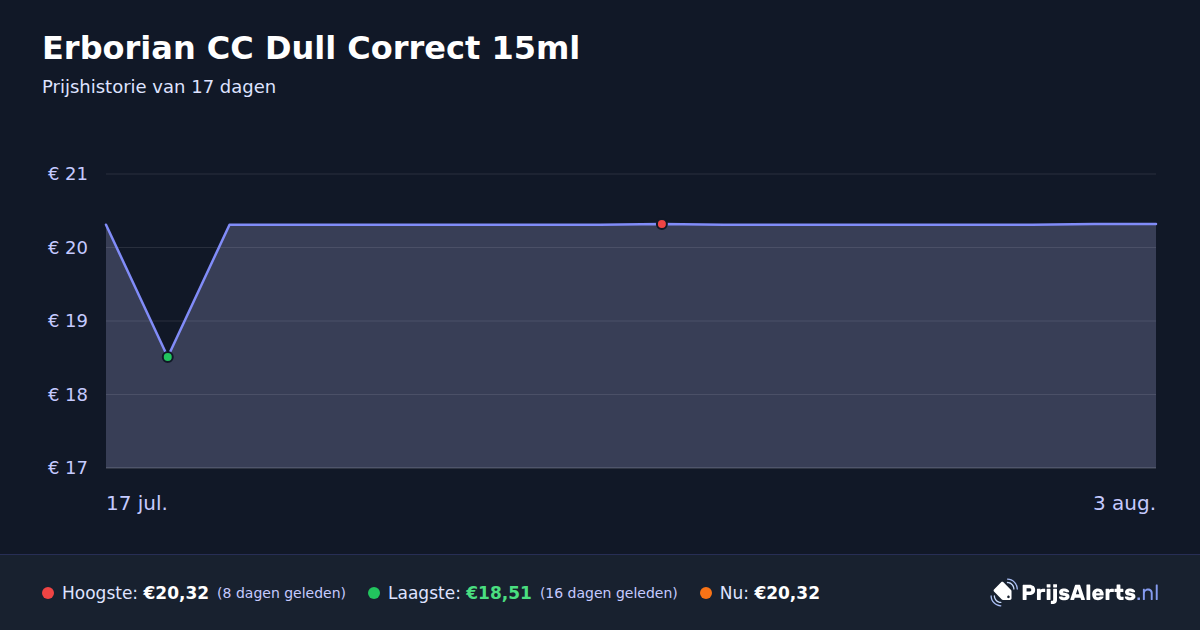Viewport: 1200px width, 630px height.
Task: Click the highest price value €20,32
Action: [176, 593]
